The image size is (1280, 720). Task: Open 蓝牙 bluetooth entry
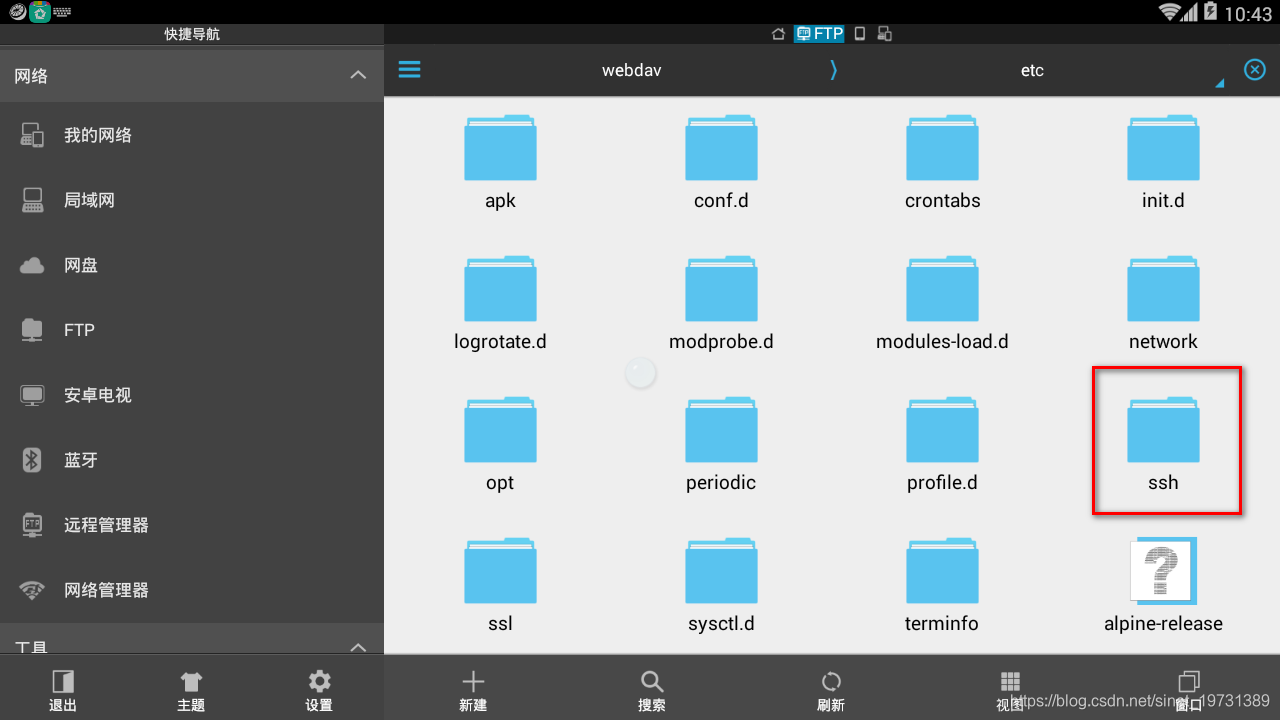pos(192,460)
